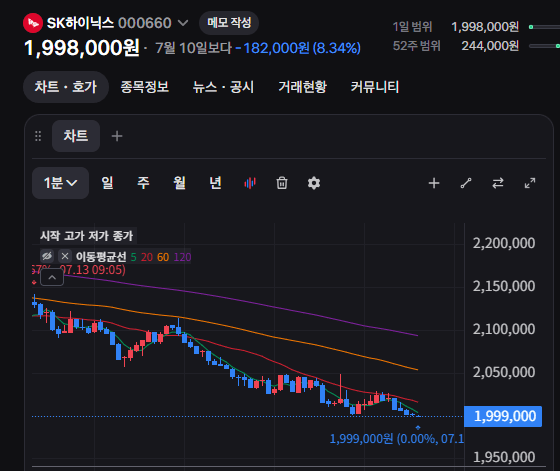Select the 월 monthly interval
Screen dimensions: 560x471
[x=179, y=183]
